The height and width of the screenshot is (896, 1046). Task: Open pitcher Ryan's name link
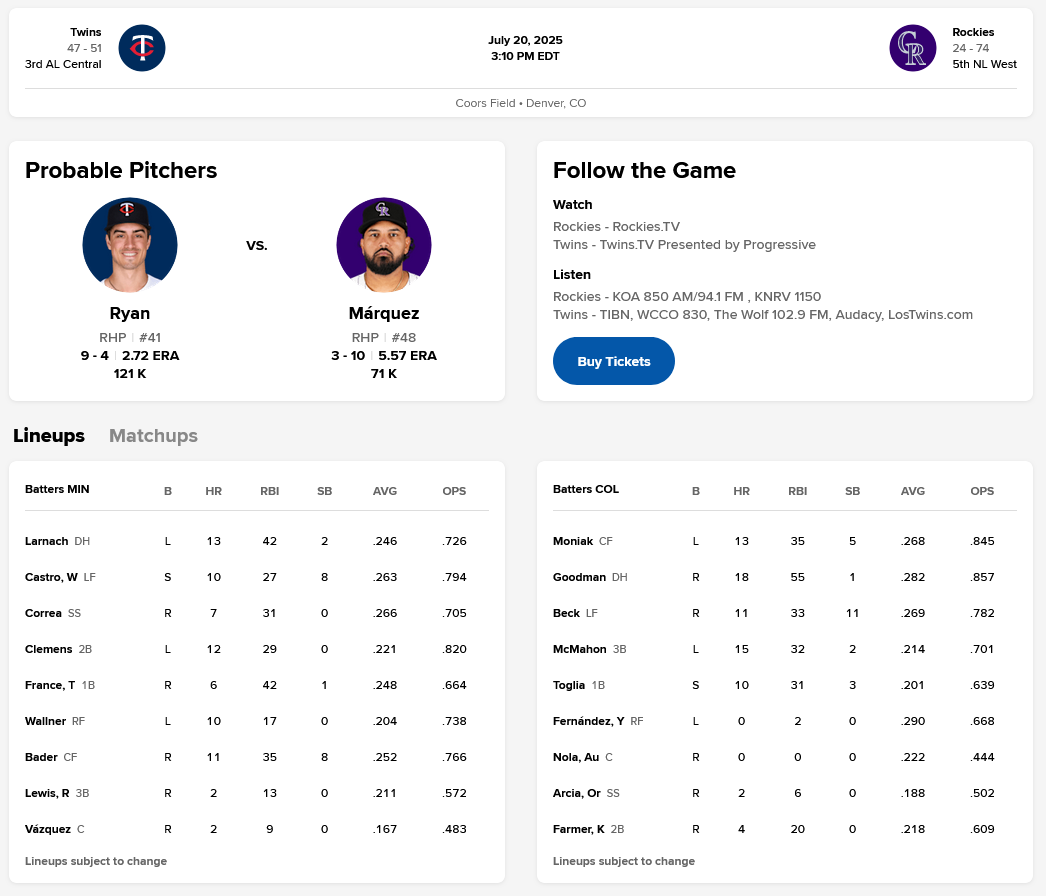[130, 313]
